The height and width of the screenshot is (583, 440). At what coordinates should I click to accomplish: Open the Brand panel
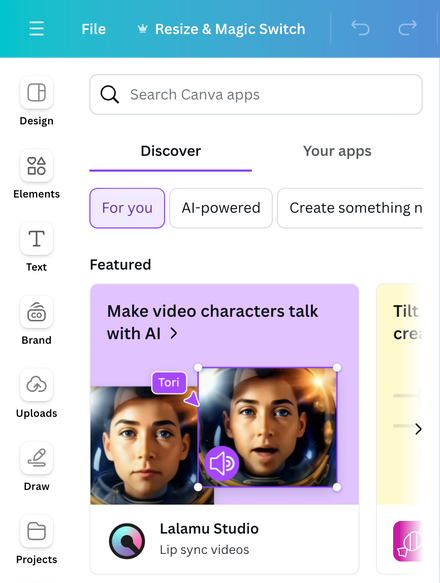click(x=36, y=321)
